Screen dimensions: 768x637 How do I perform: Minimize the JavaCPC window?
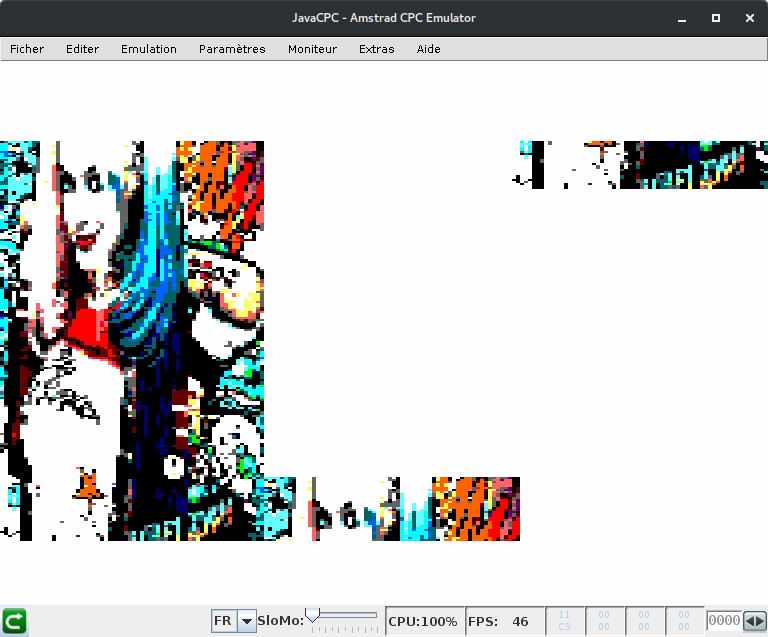pyautogui.click(x=682, y=19)
